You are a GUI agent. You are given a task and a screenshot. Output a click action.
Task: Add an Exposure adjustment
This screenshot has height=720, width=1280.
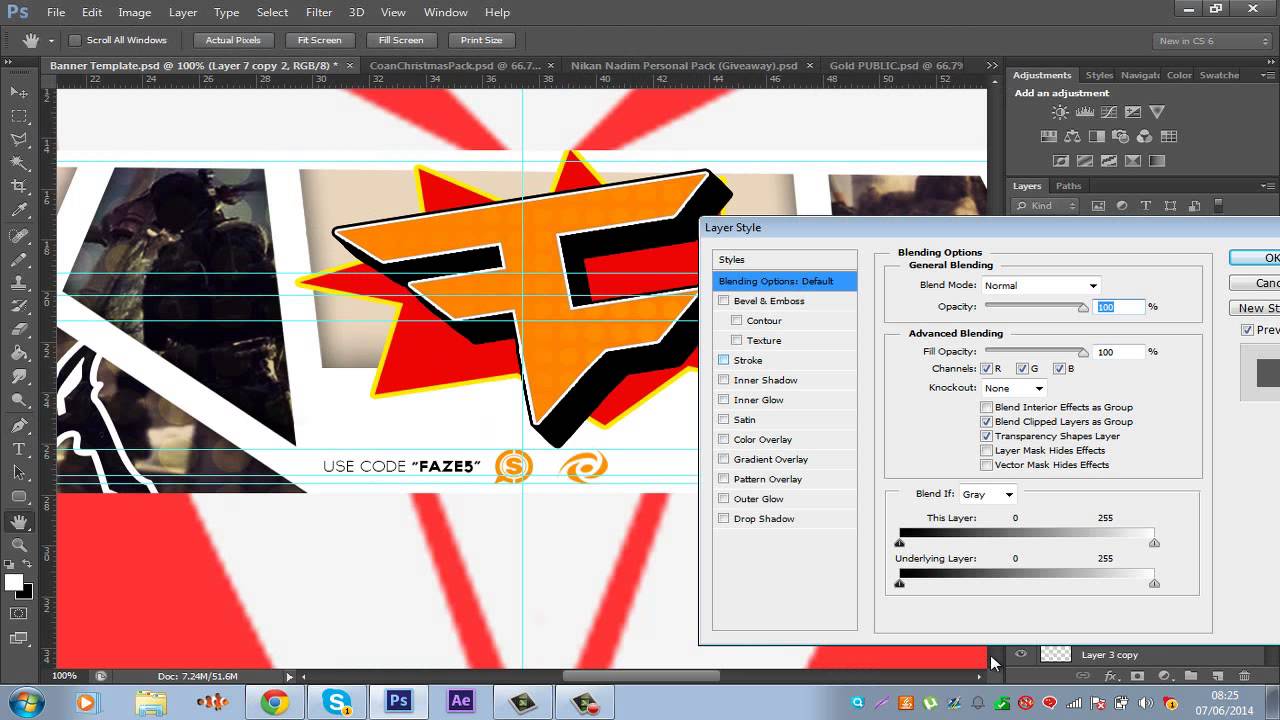[1133, 112]
